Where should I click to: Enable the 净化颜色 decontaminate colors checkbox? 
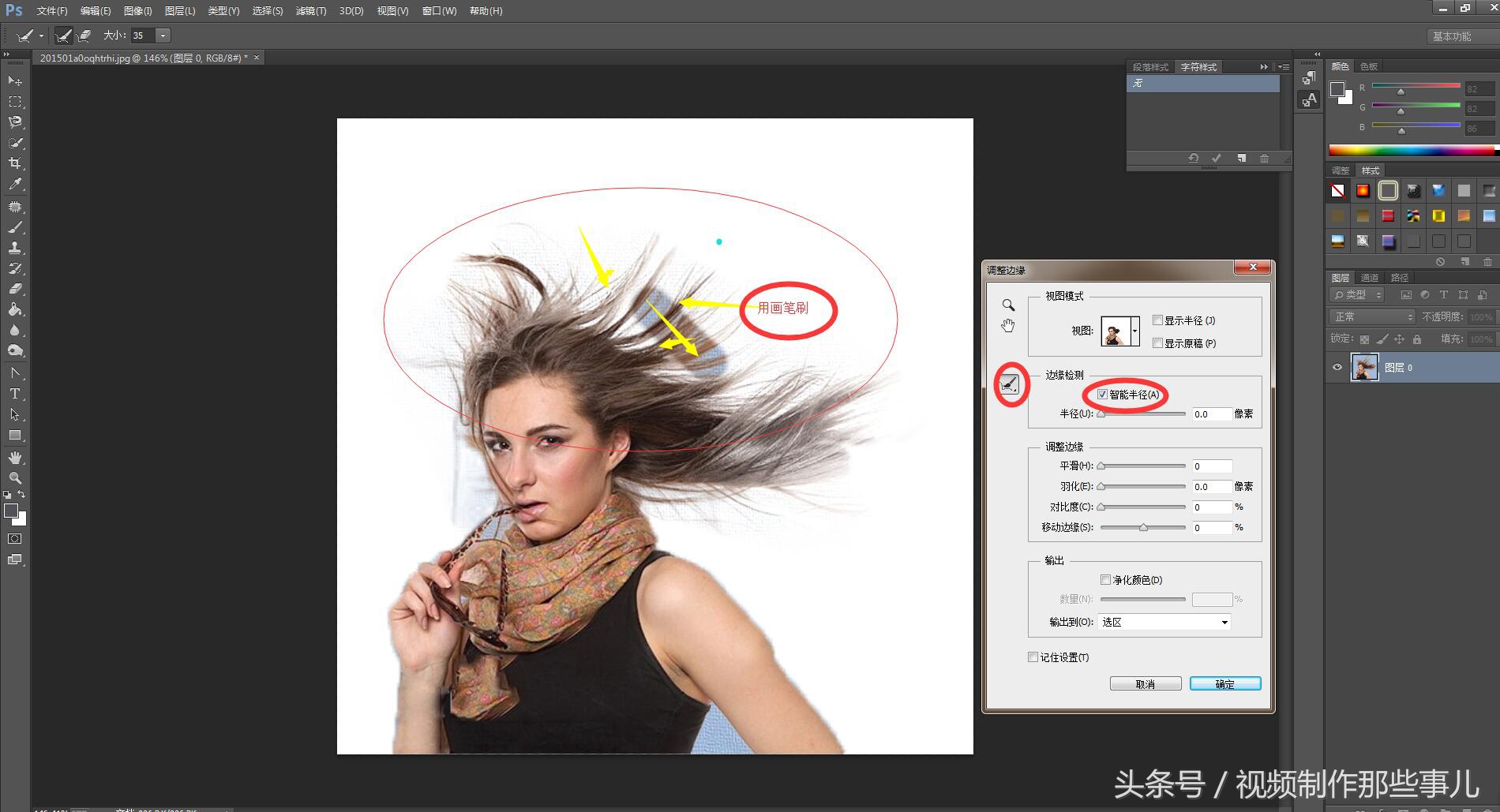1105,580
